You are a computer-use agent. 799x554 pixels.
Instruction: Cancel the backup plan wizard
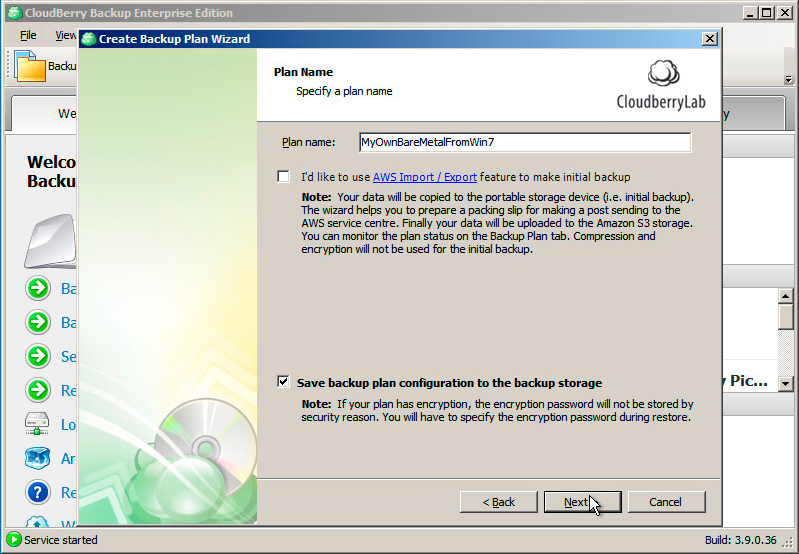click(x=667, y=502)
